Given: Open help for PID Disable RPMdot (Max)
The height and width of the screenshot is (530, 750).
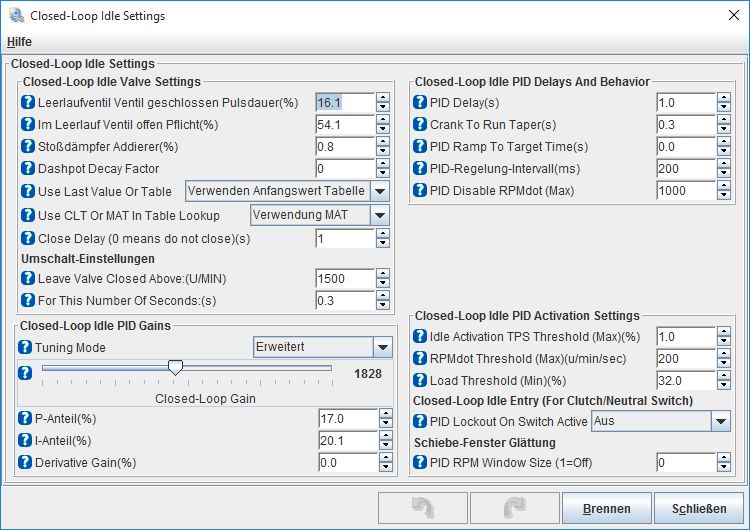Looking at the screenshot, I should 421,191.
